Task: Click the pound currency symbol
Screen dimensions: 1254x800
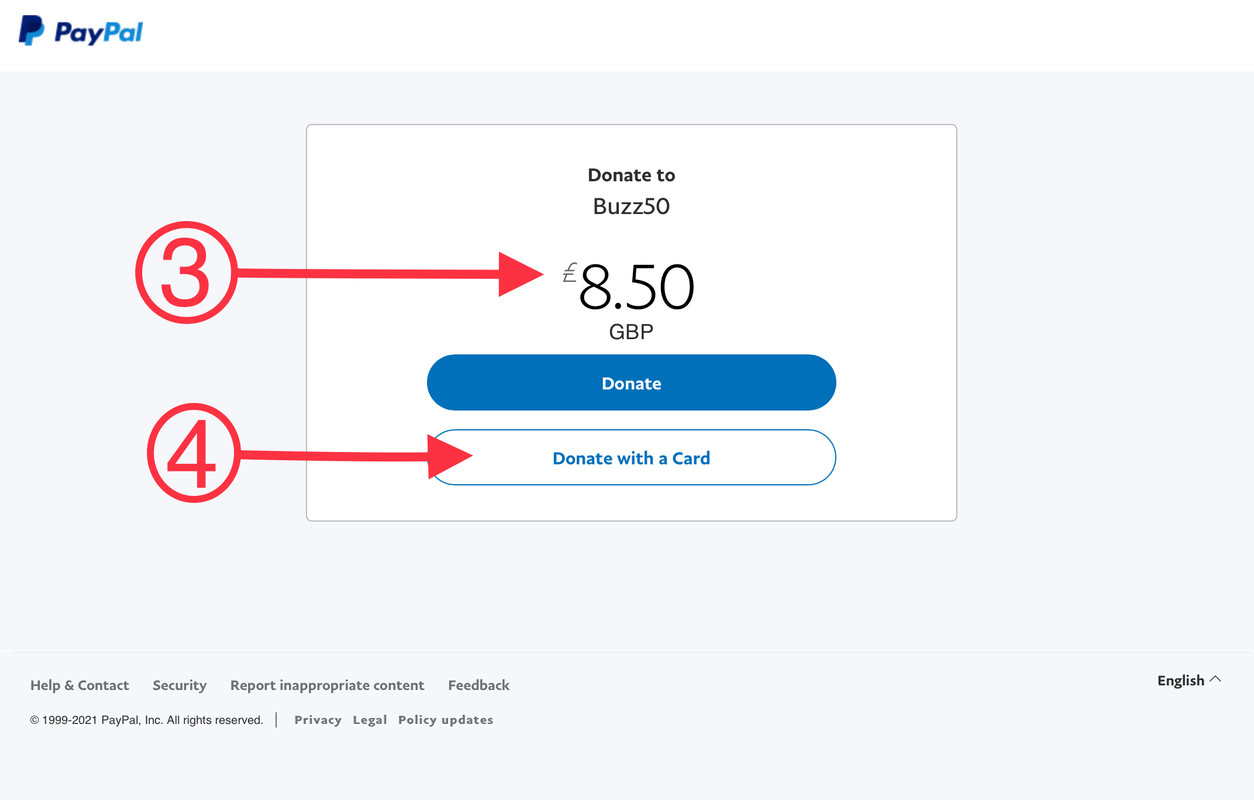Action: coord(569,272)
